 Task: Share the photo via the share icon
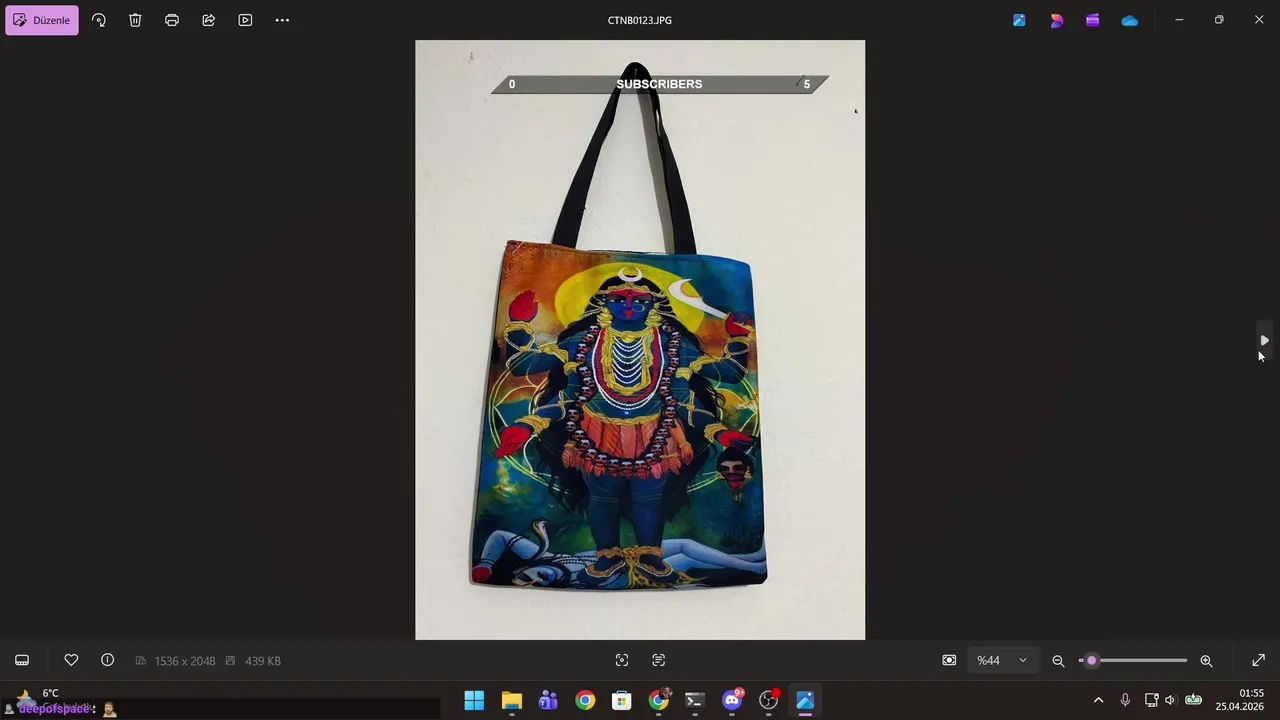tap(208, 20)
